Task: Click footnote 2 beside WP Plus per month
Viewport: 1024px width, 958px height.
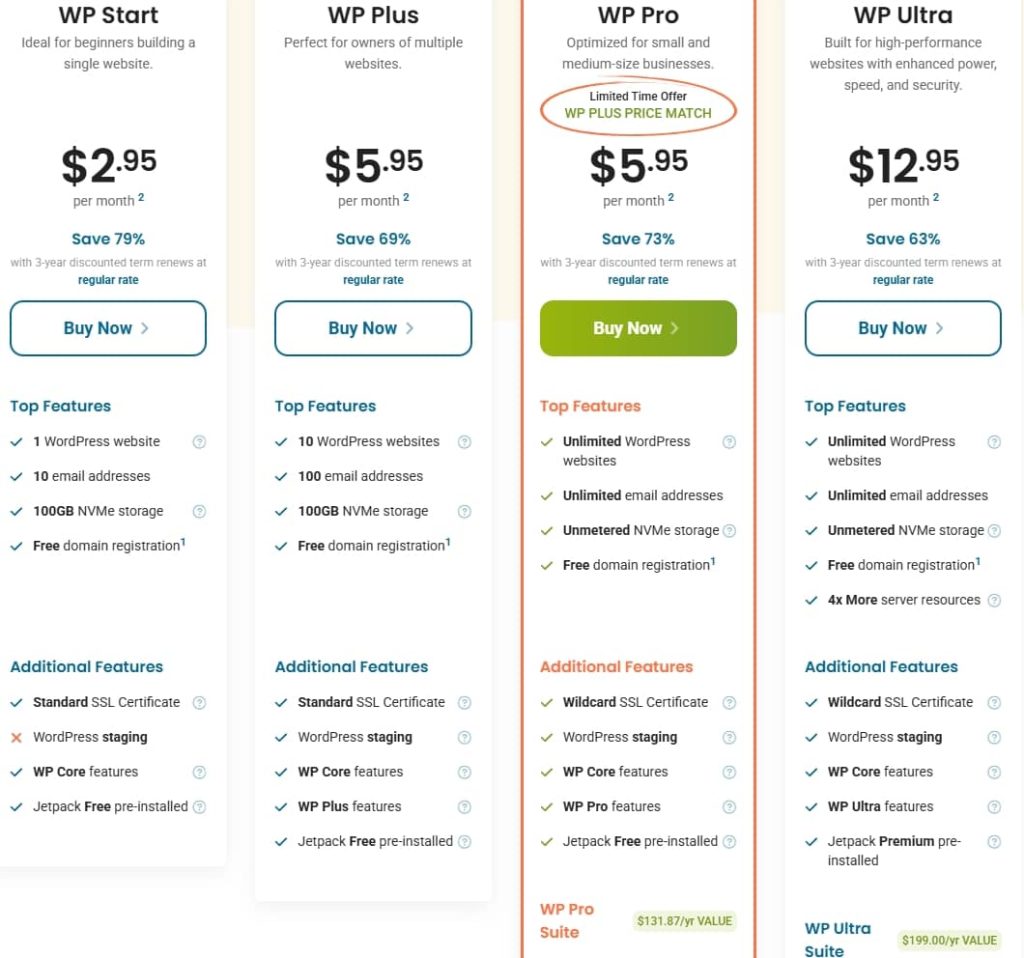Action: coord(406,198)
